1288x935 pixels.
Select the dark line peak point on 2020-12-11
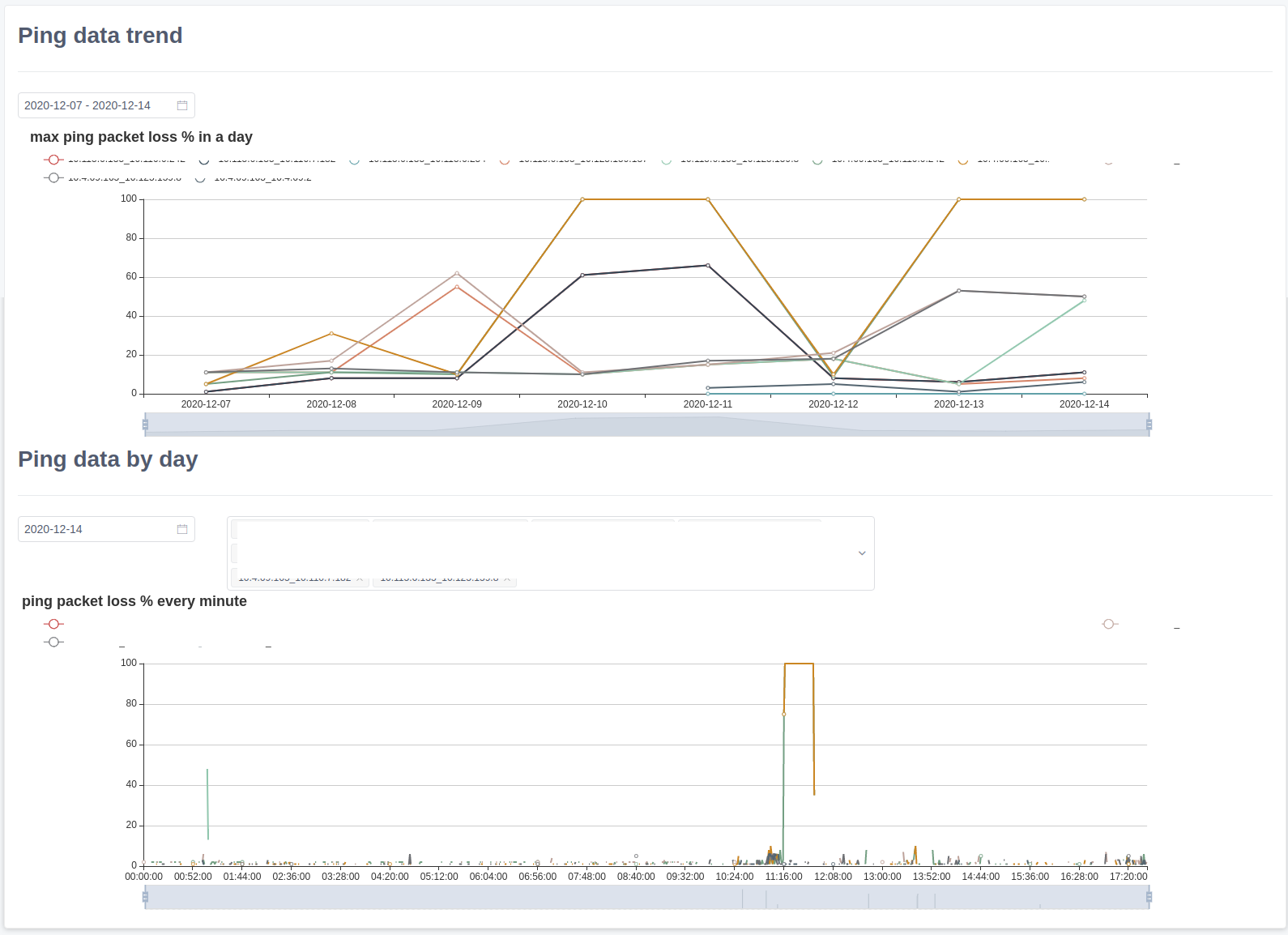coord(708,265)
